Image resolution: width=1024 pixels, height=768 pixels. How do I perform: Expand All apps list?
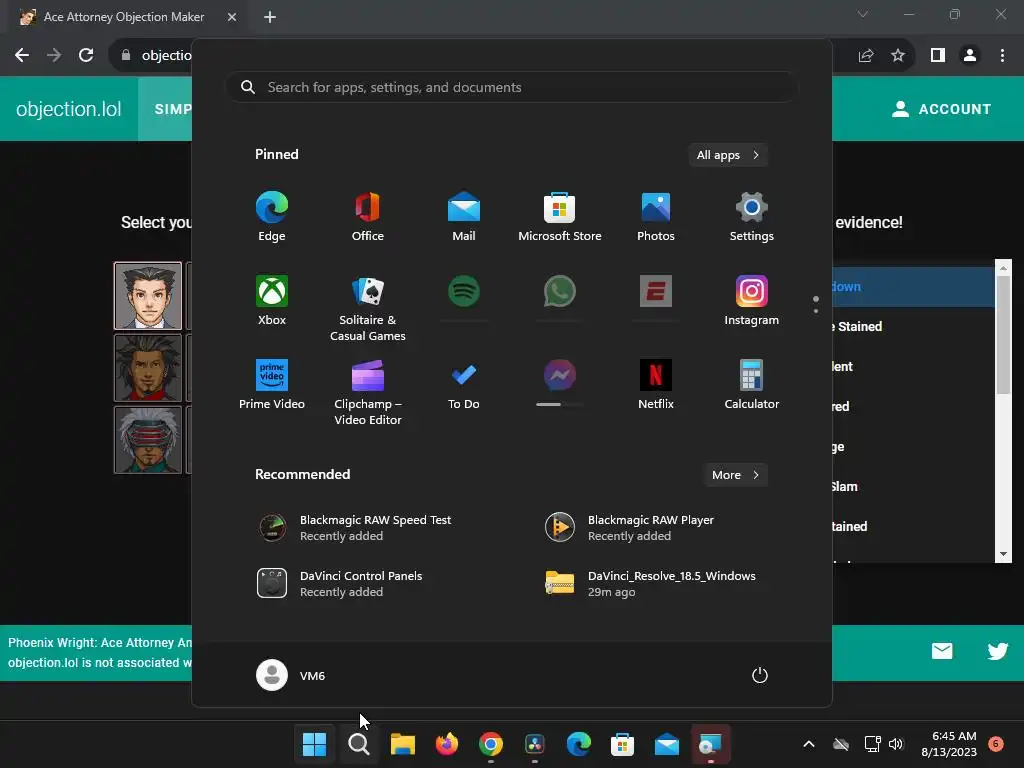pyautogui.click(x=728, y=155)
